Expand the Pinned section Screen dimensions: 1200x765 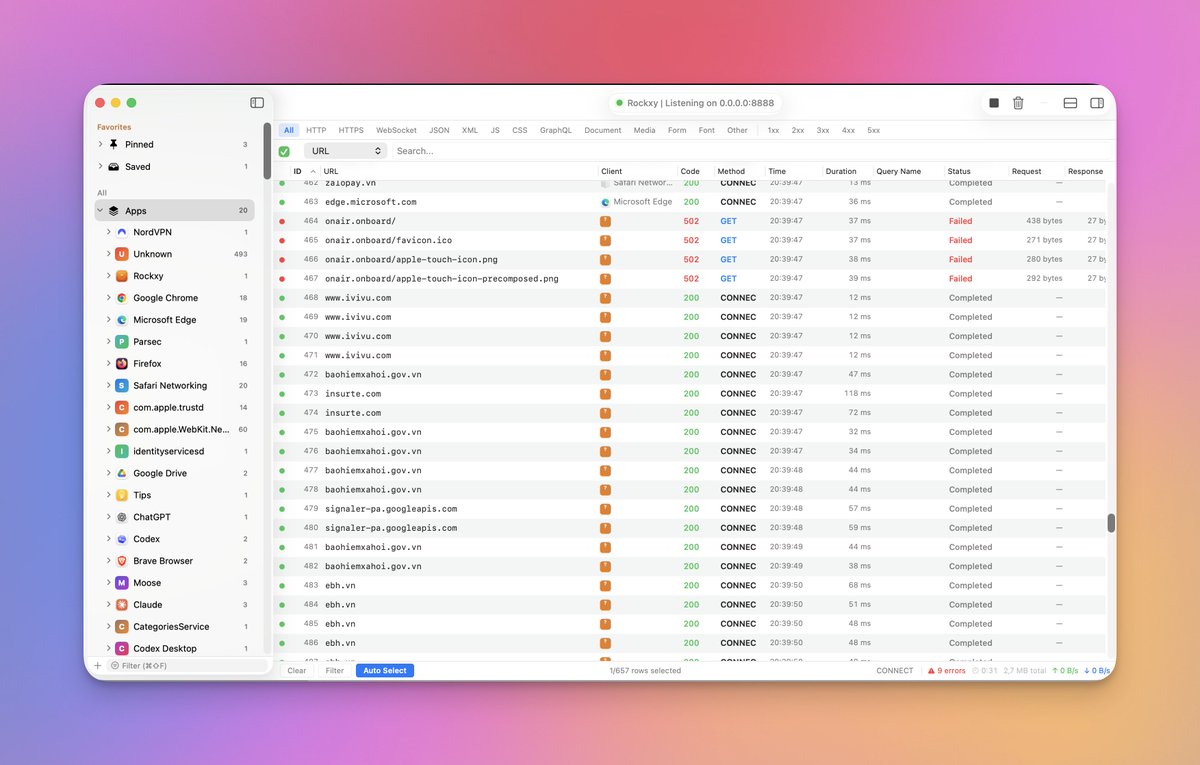[x=100, y=145]
